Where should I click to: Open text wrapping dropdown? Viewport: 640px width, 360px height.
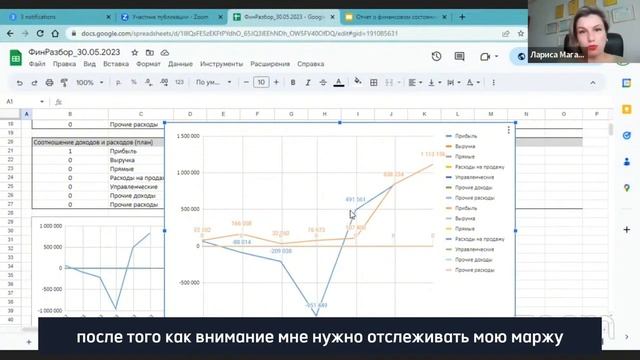[453, 83]
